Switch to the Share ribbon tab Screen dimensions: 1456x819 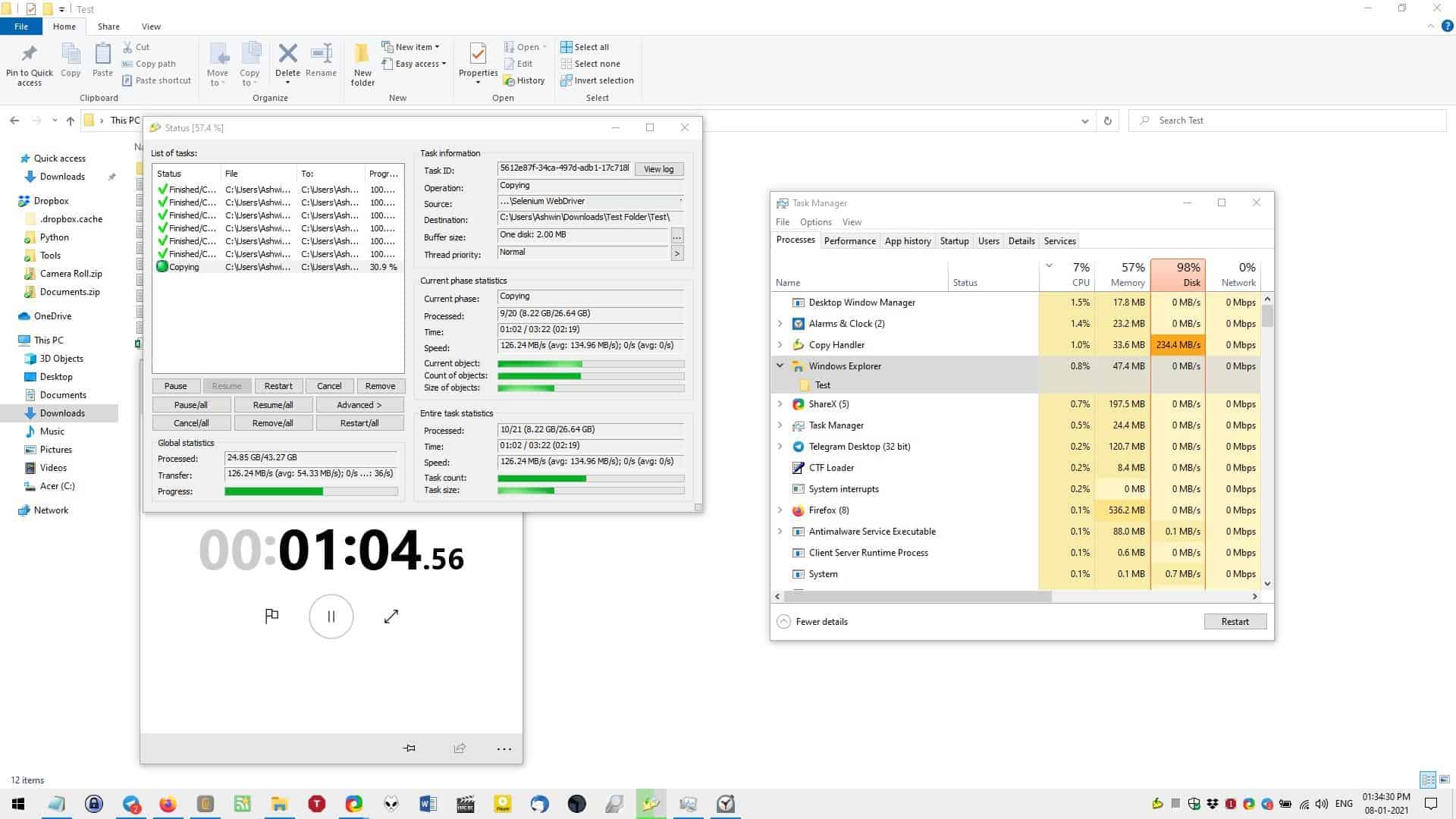(108, 27)
